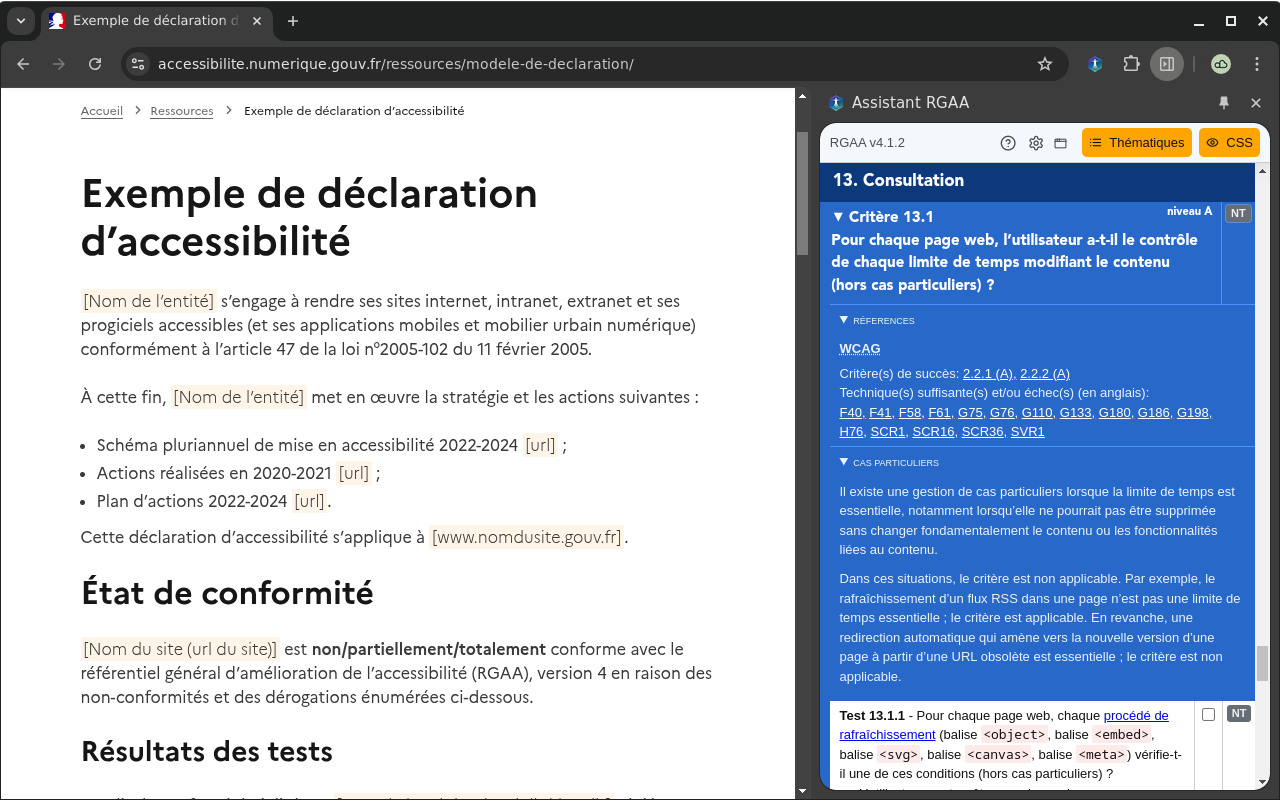Screen dimensions: 1280x800
Task: Collapse the Critère 13.1 section
Action: click(x=839, y=217)
